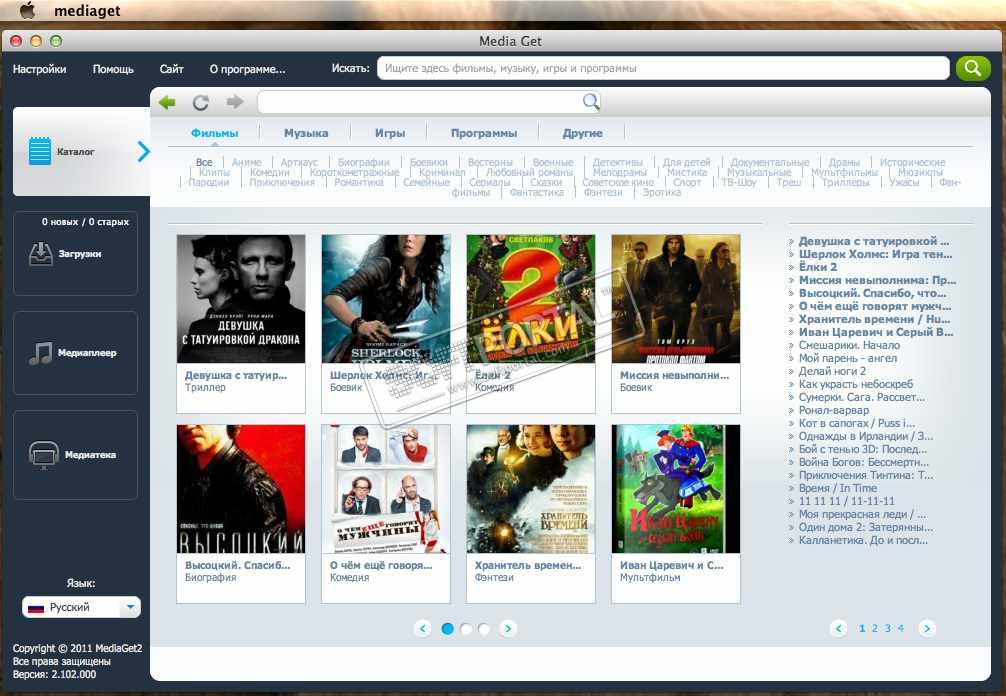
Task: Open the Каталог notepad icon
Action: coord(40,151)
